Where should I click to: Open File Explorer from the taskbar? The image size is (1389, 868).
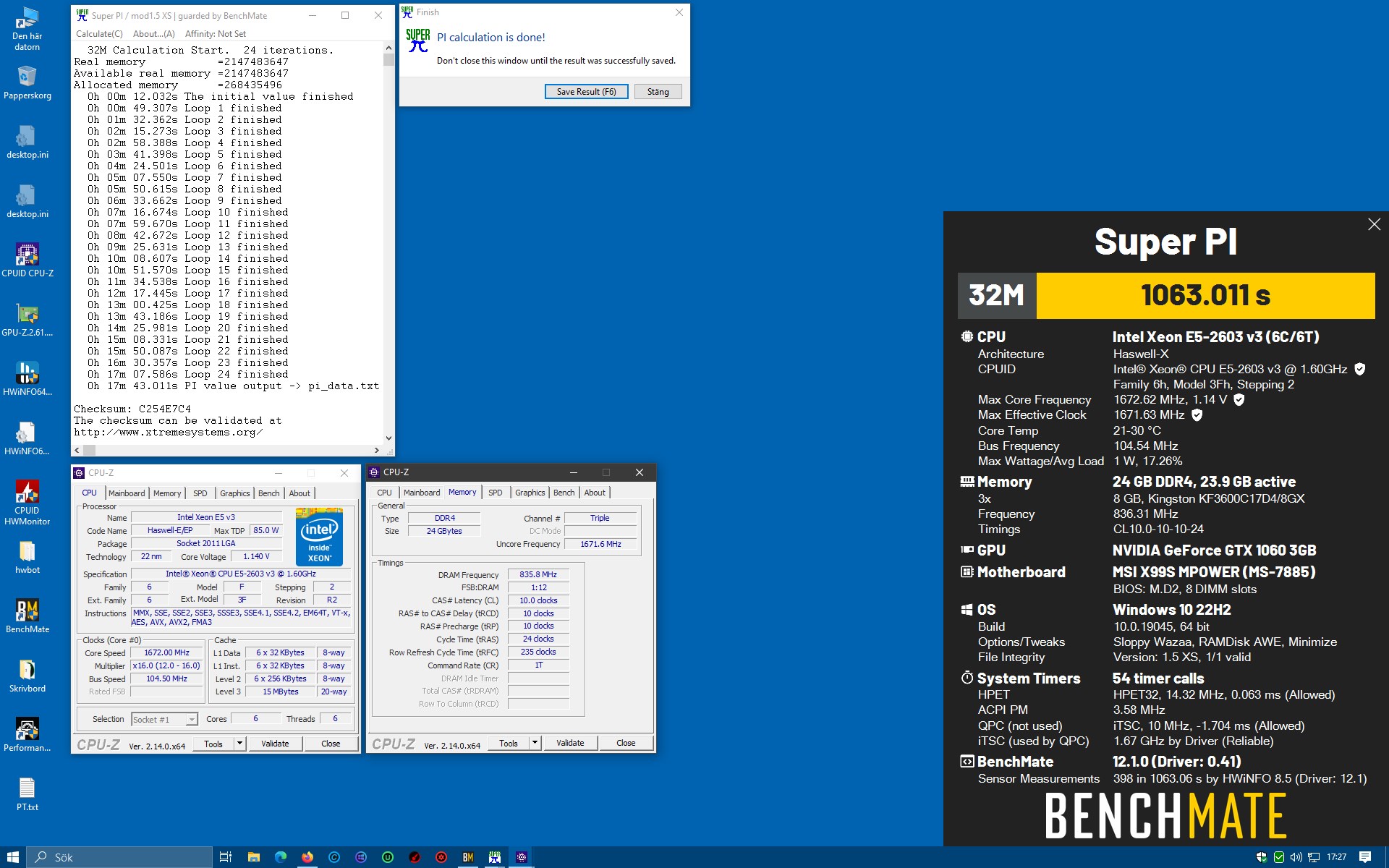click(x=253, y=857)
